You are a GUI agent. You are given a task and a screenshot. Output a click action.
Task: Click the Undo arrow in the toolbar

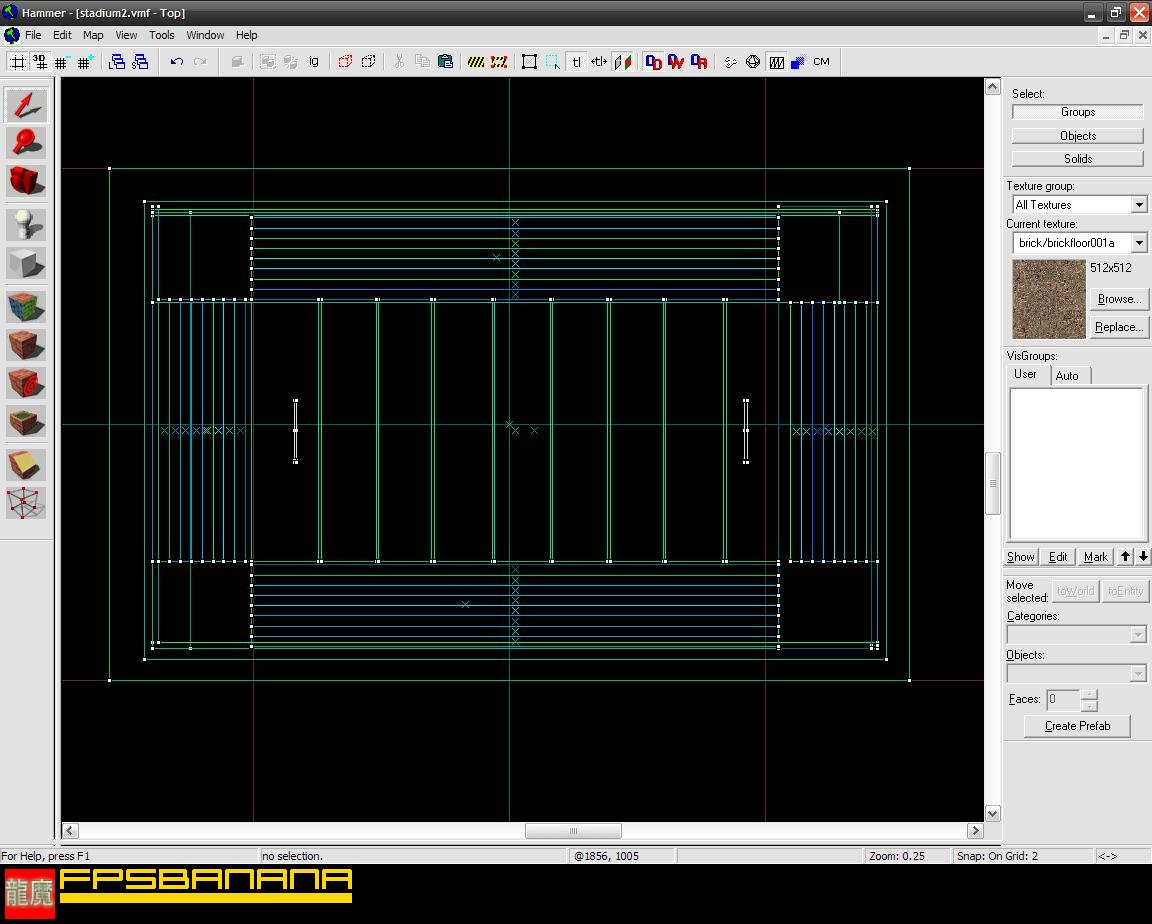pos(177,62)
